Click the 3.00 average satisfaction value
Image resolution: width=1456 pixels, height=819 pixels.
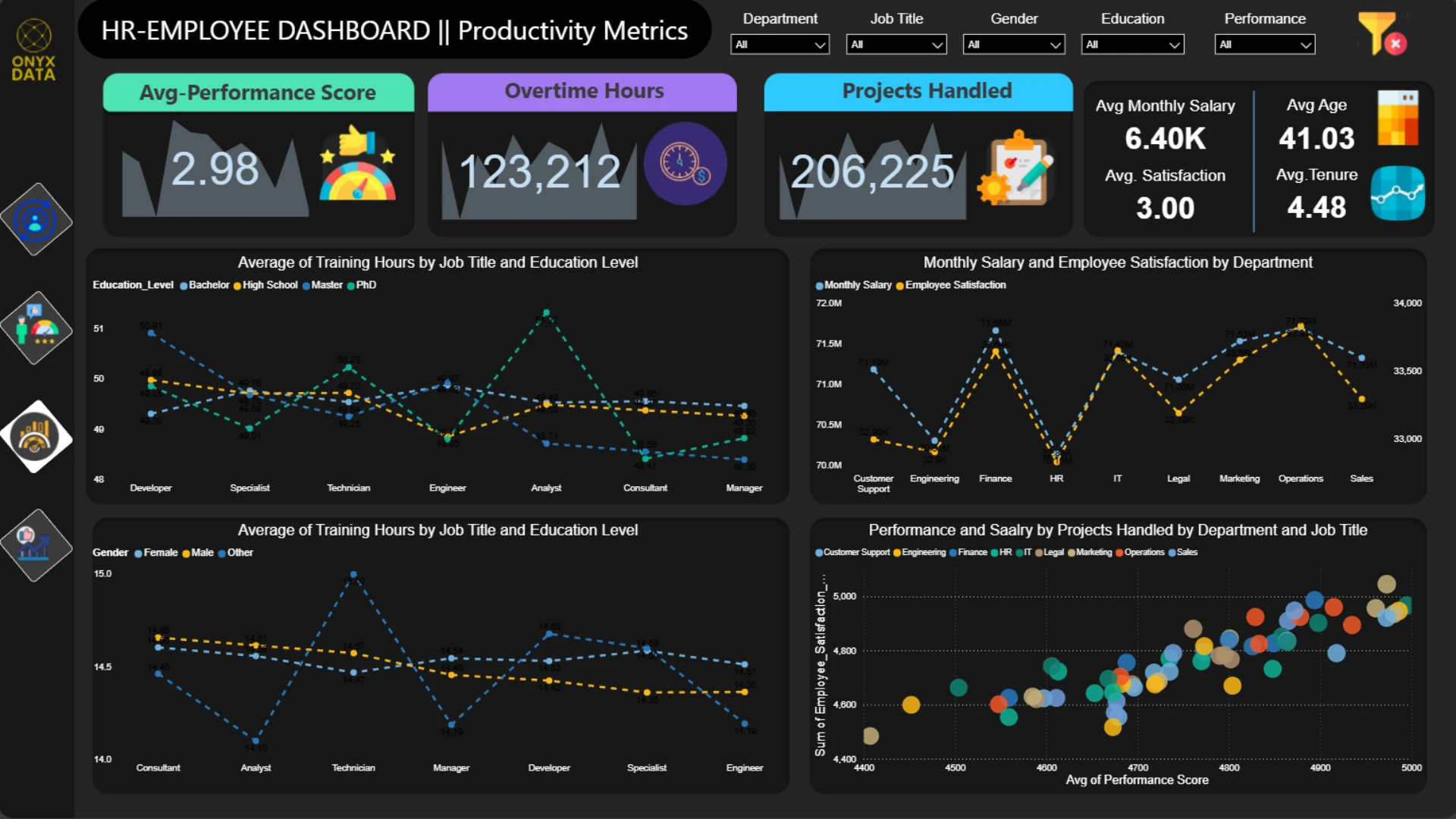1166,208
